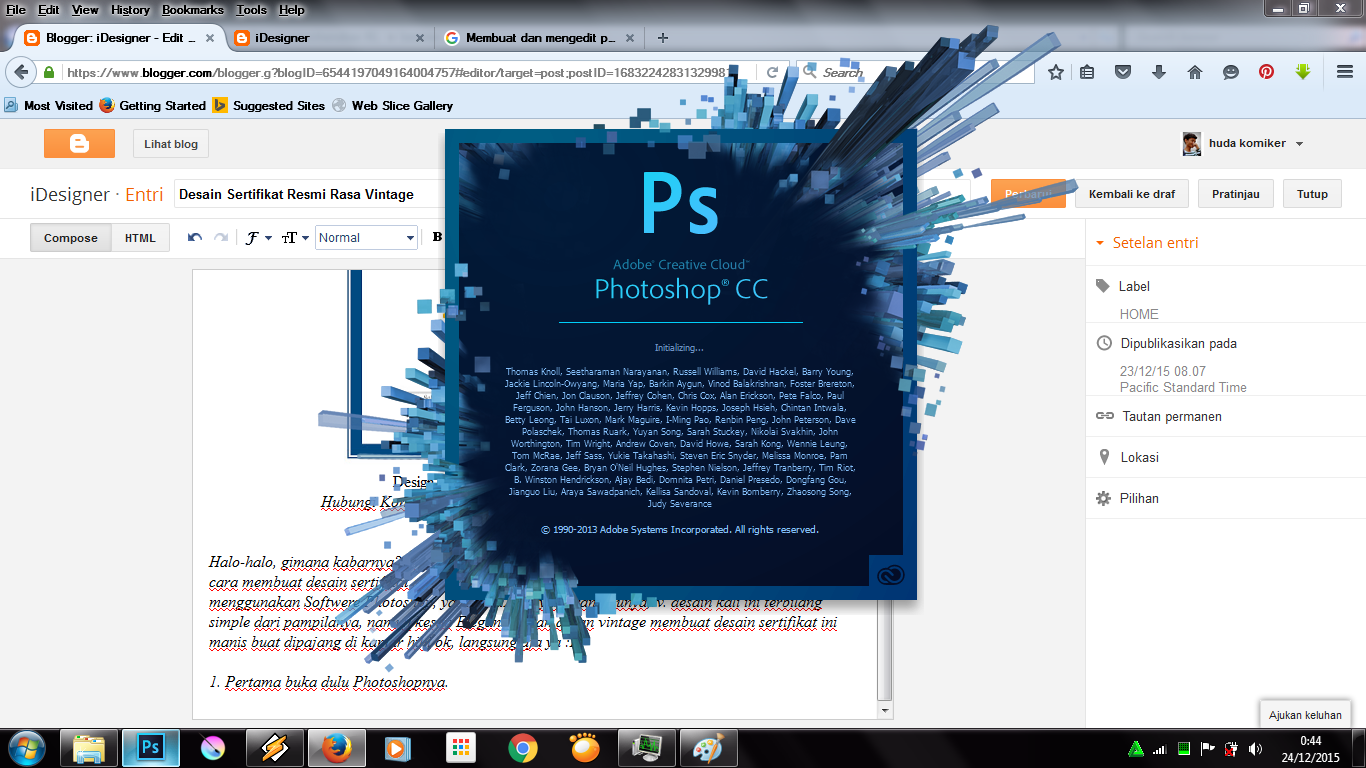Bookmark this page with the star icon
1366x768 pixels.
(x=1055, y=72)
